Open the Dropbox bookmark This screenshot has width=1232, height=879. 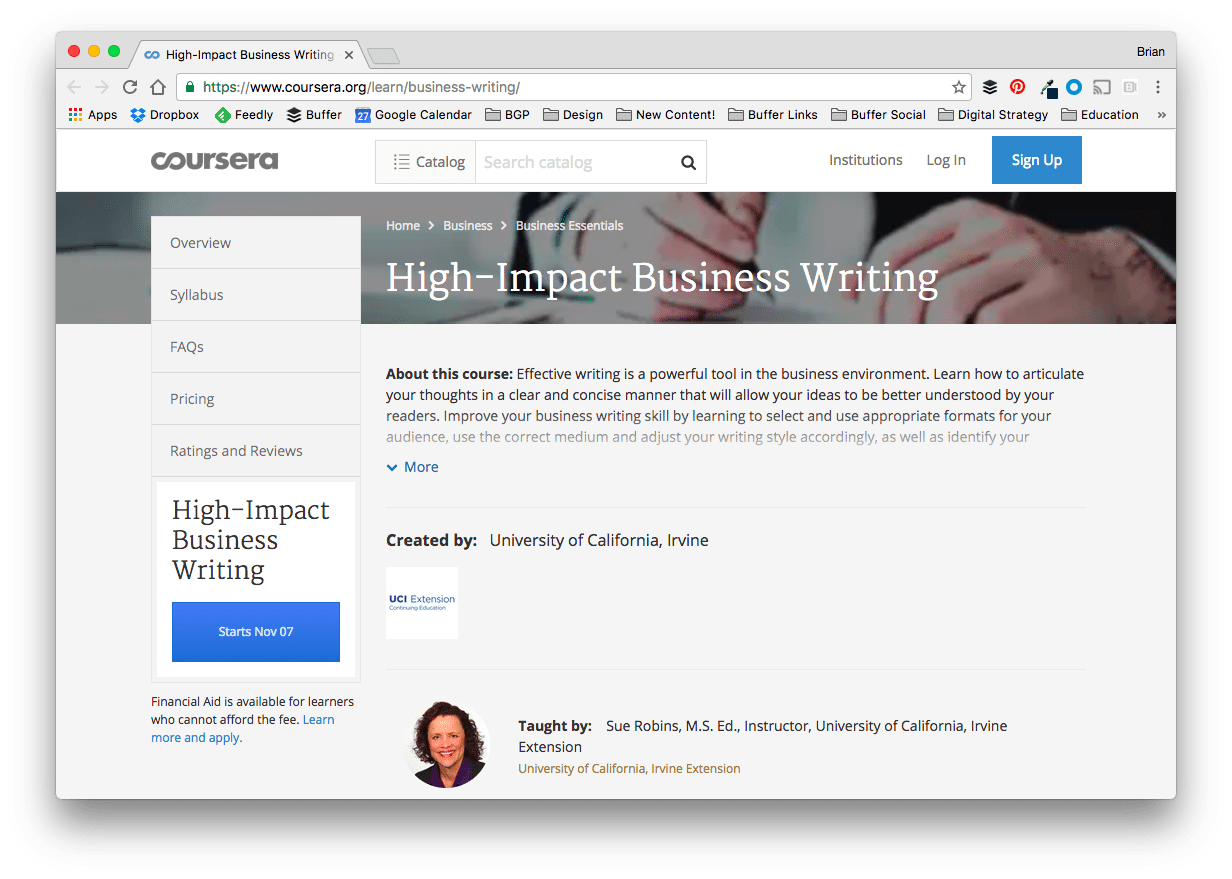164,114
